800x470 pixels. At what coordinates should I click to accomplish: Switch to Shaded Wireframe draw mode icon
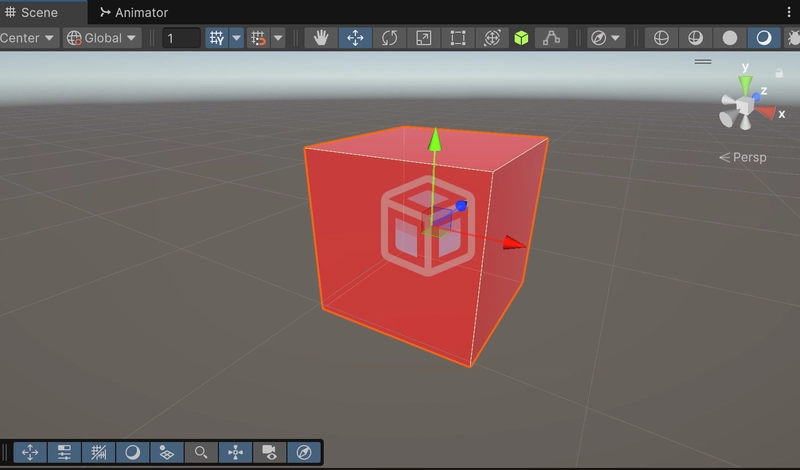coord(695,38)
